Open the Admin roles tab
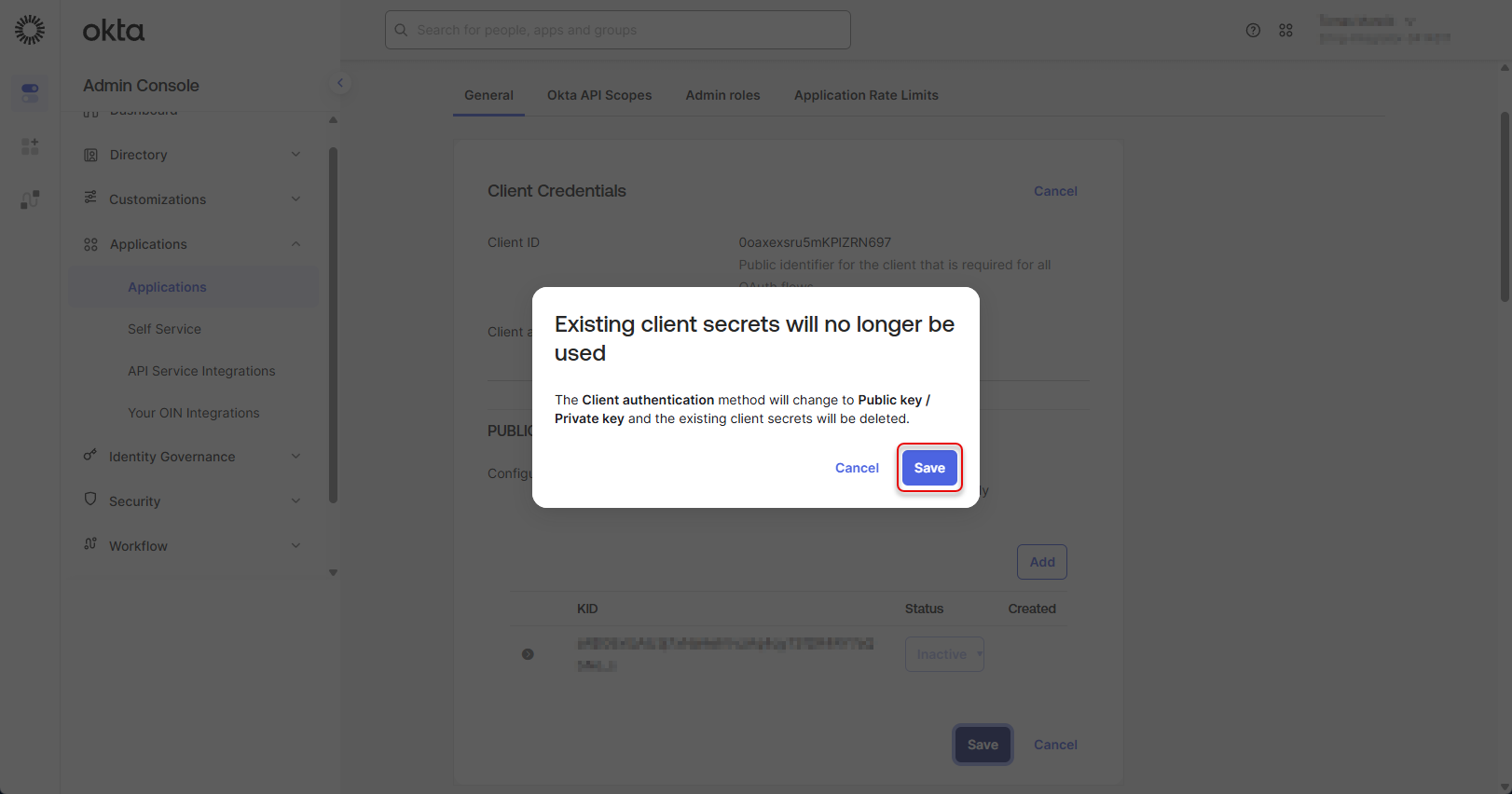 point(722,95)
